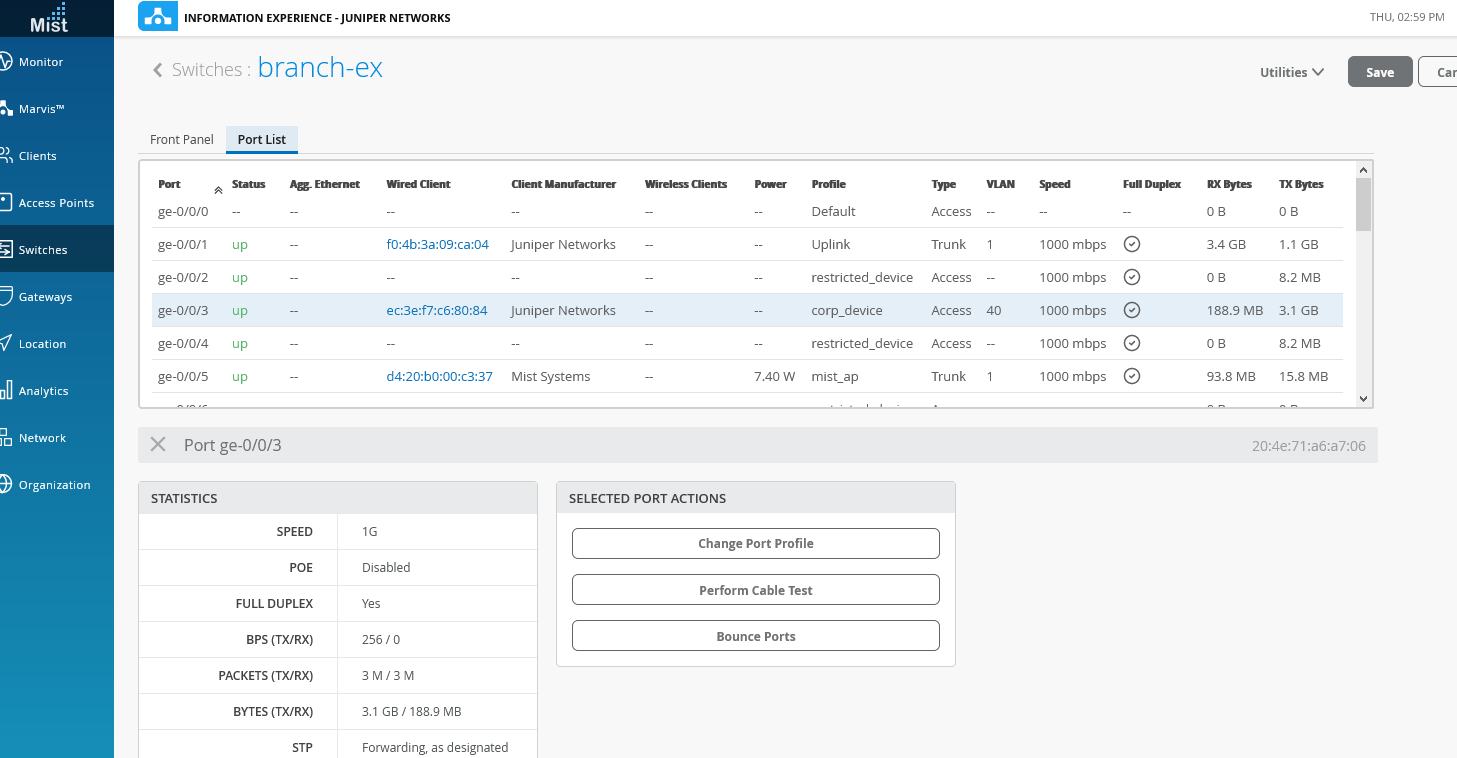Open Access Points via sidebar icon
Viewport: 1457px width, 758px height.
(x=6, y=203)
